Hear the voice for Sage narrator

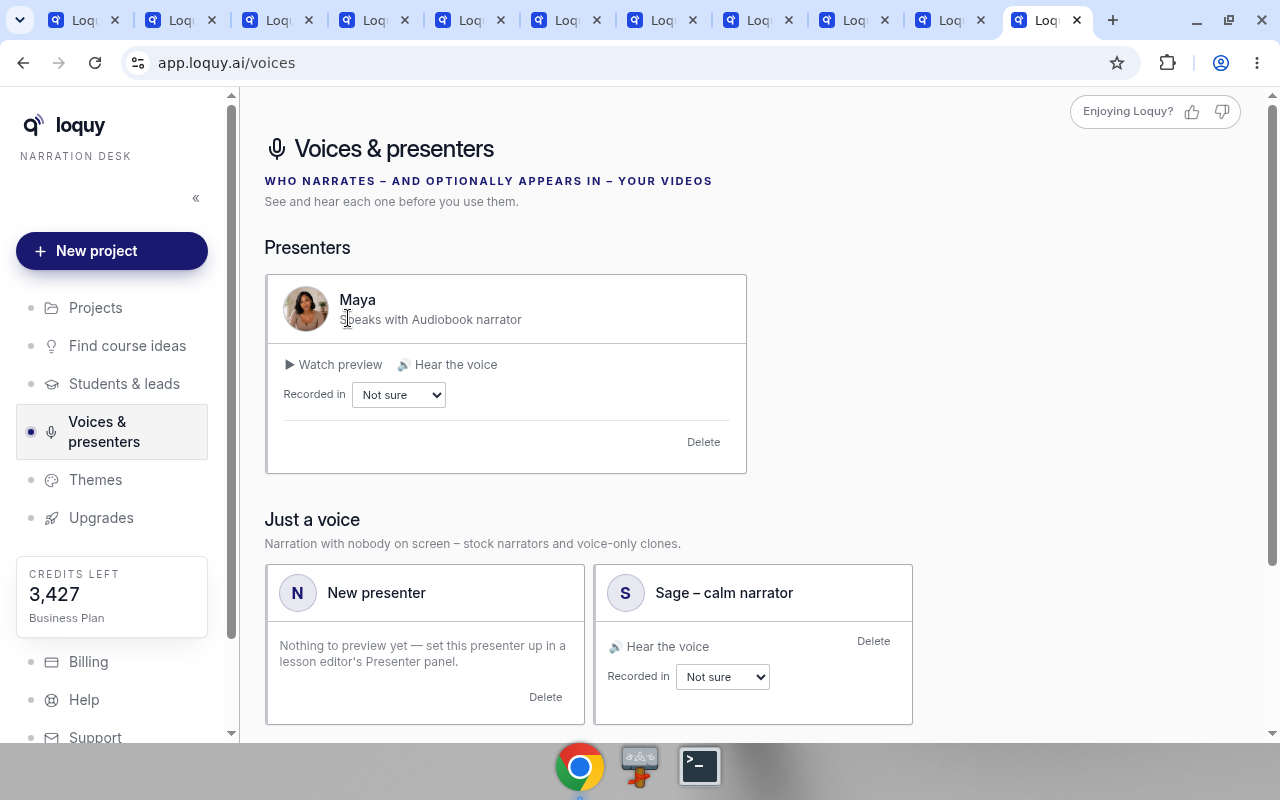[x=659, y=647]
